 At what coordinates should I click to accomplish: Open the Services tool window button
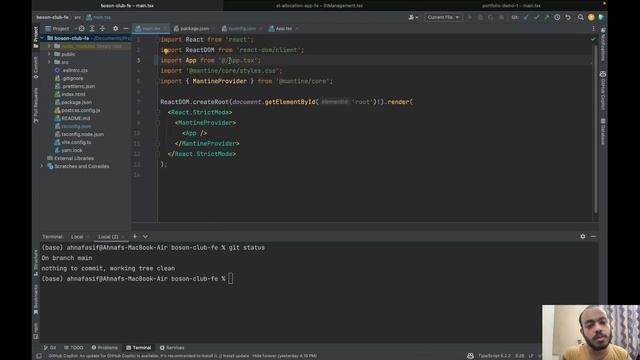pos(172,348)
